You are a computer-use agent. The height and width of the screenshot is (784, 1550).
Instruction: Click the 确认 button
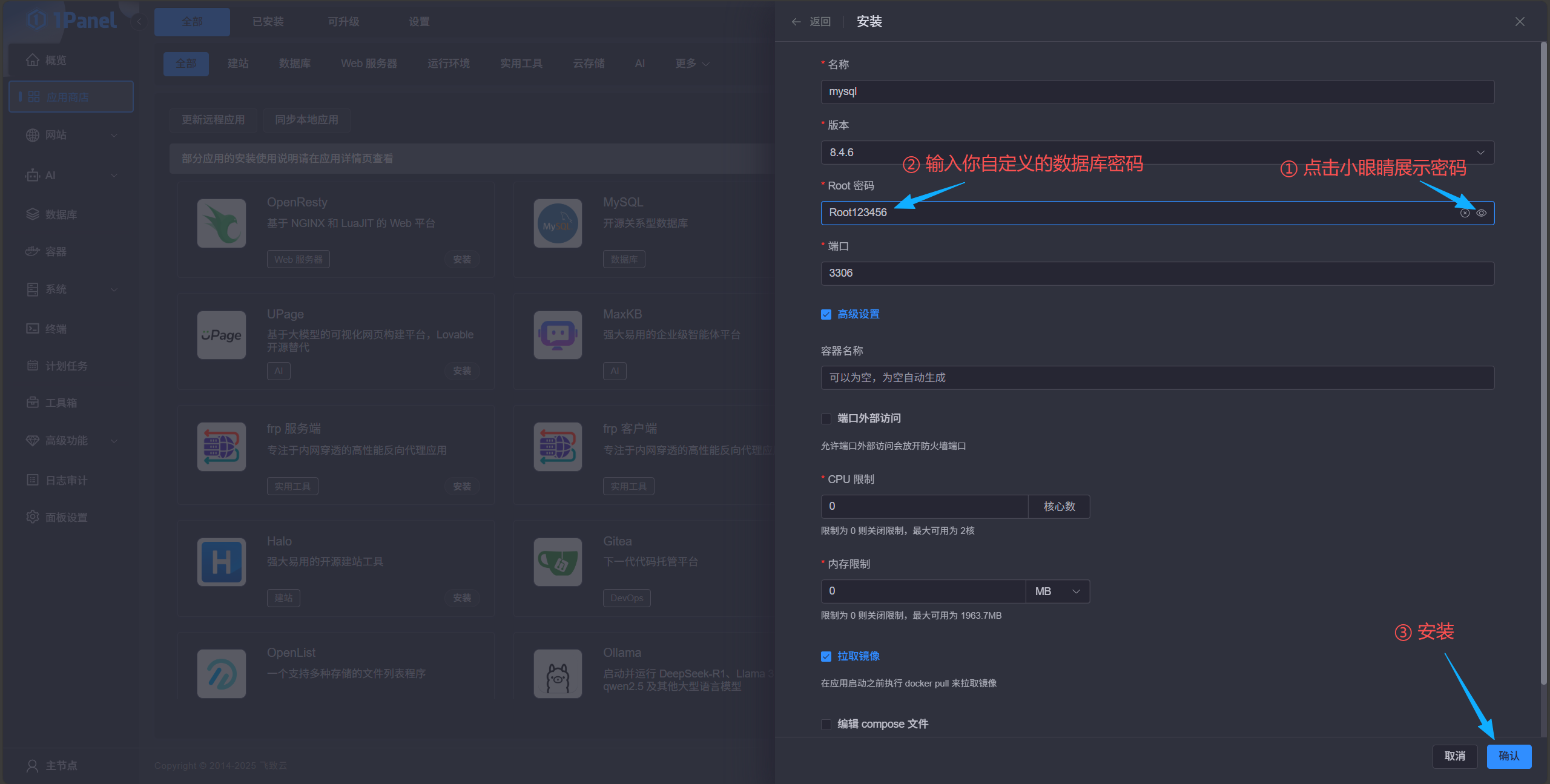click(1508, 756)
